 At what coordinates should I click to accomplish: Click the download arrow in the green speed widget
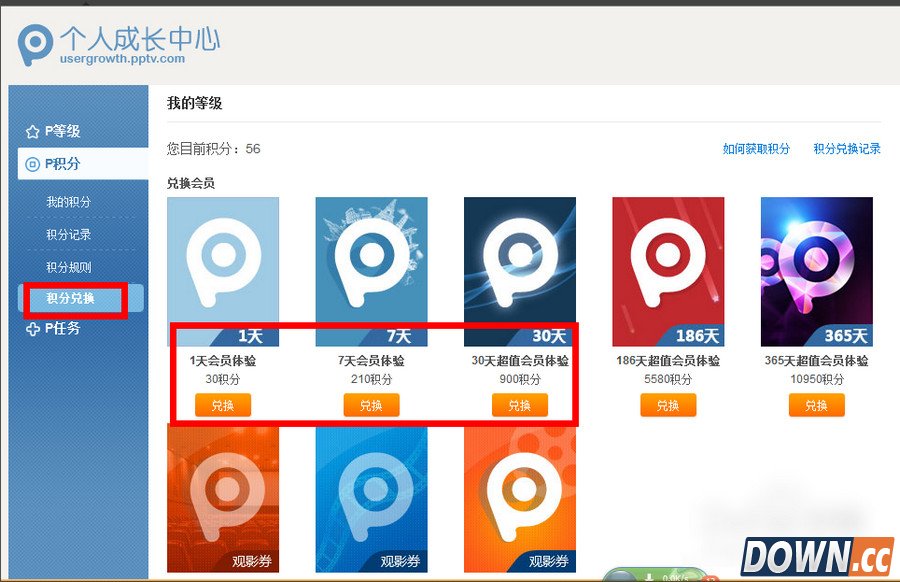[650, 577]
